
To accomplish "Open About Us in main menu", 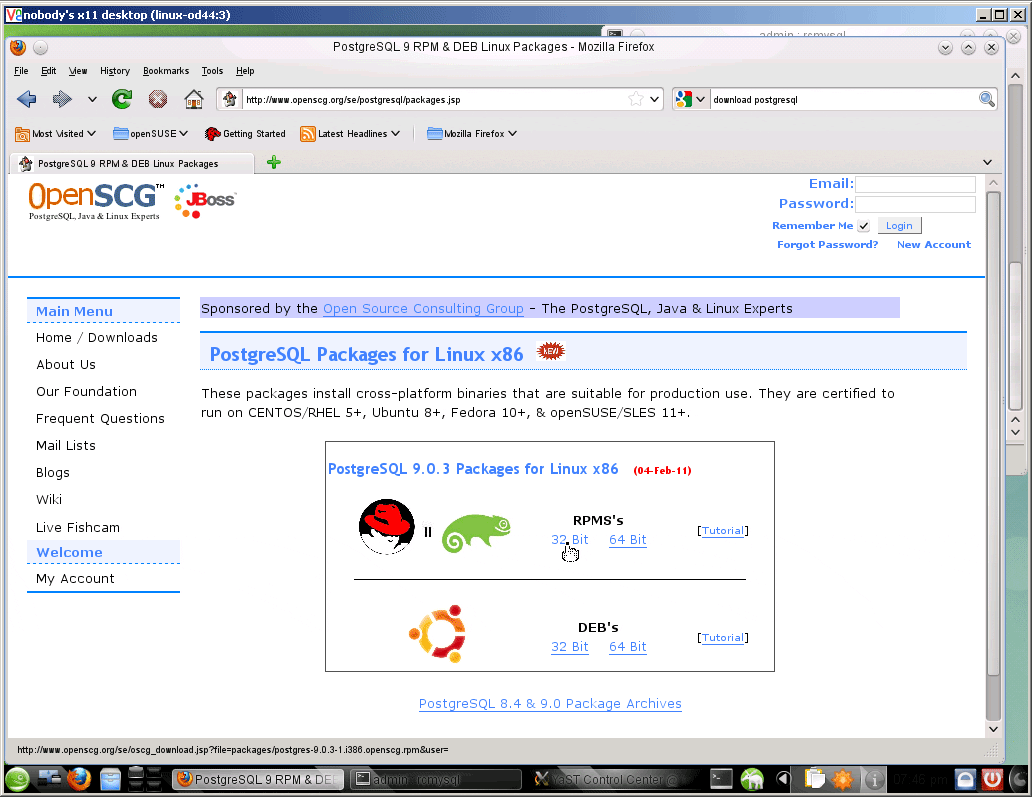I will pos(66,365).
